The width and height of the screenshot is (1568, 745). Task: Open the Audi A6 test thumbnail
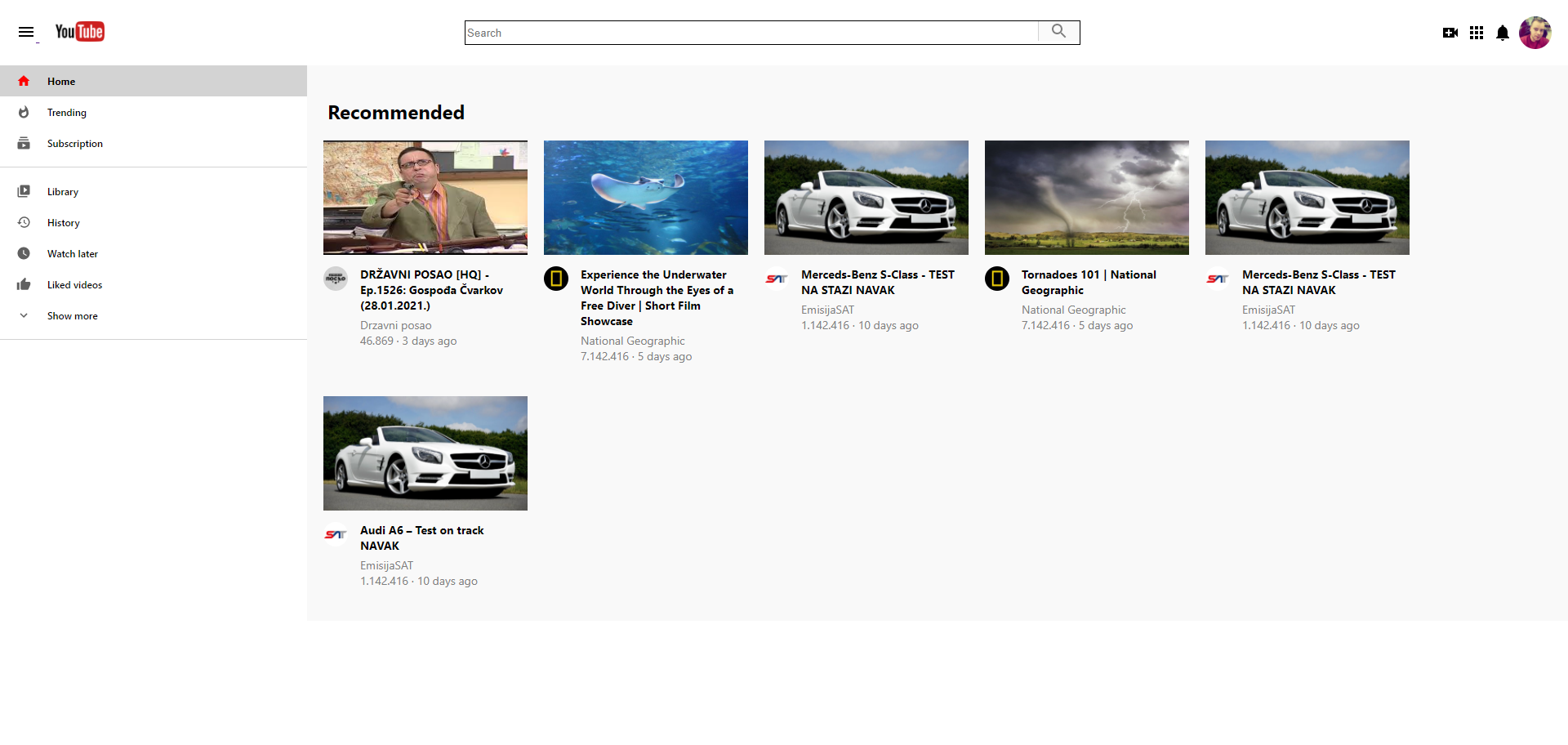tap(425, 453)
